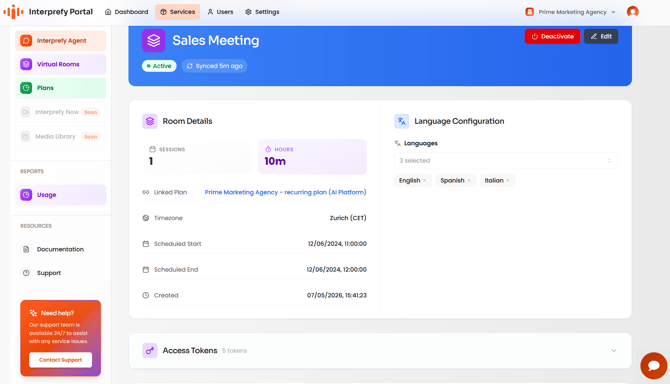Screen dimensions: 670x384
Task: Click the Hours timer icon
Action: (268, 149)
